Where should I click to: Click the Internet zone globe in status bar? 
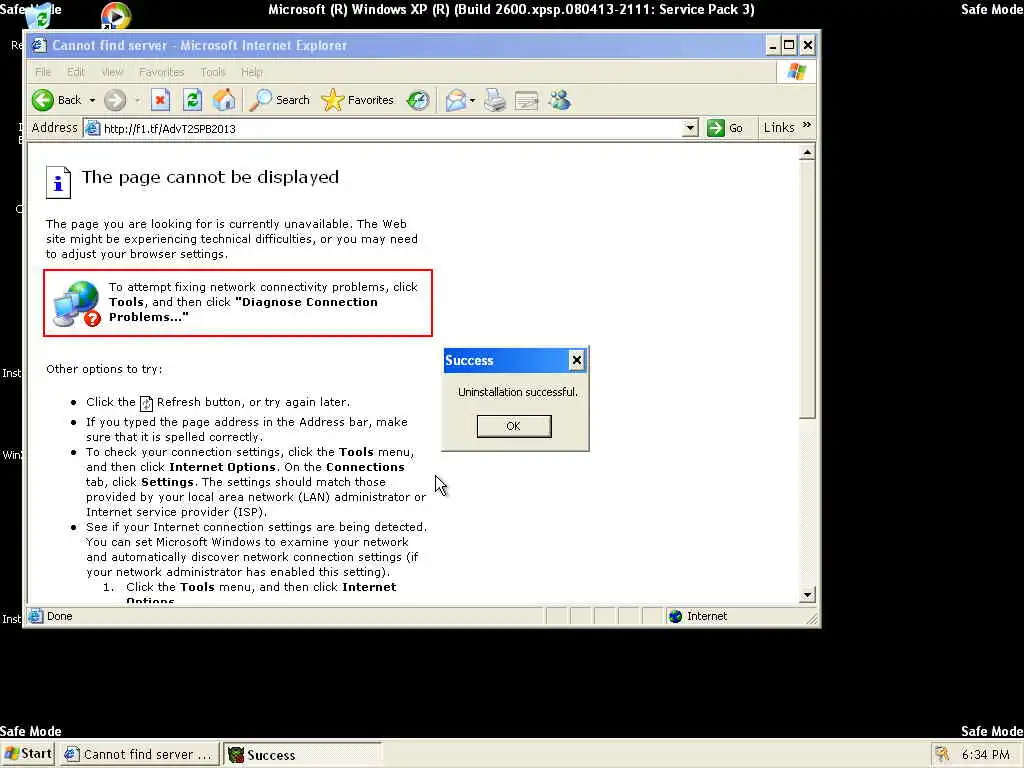point(675,616)
